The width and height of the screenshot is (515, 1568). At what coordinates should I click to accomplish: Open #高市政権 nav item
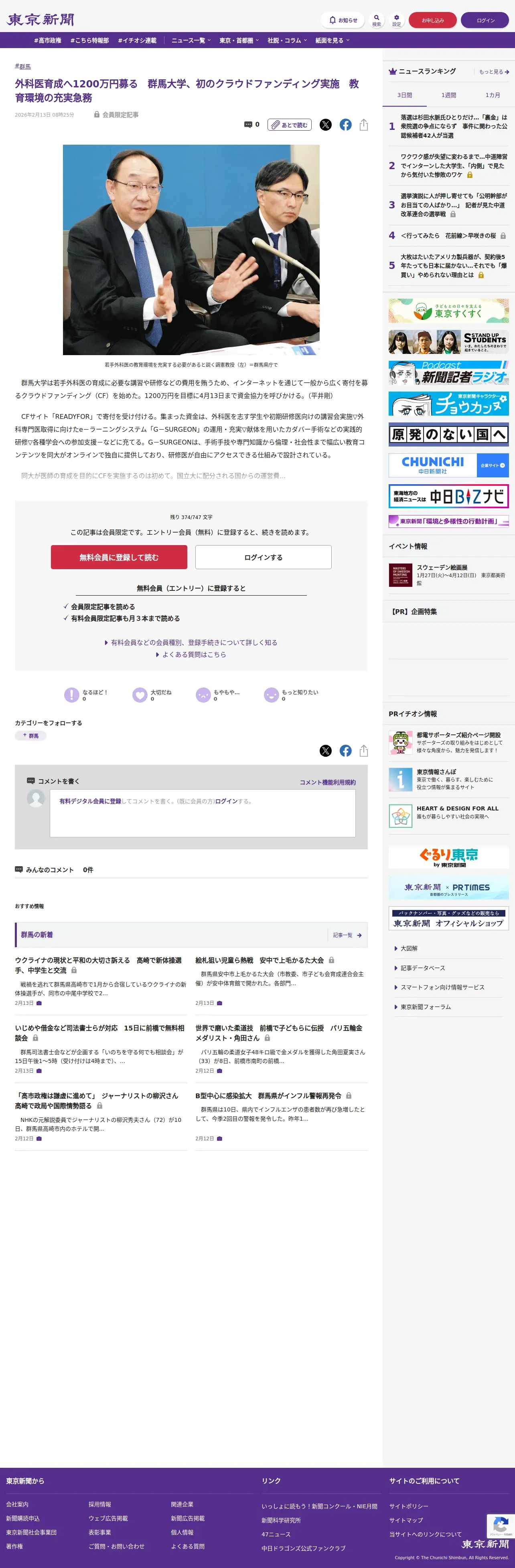48,41
